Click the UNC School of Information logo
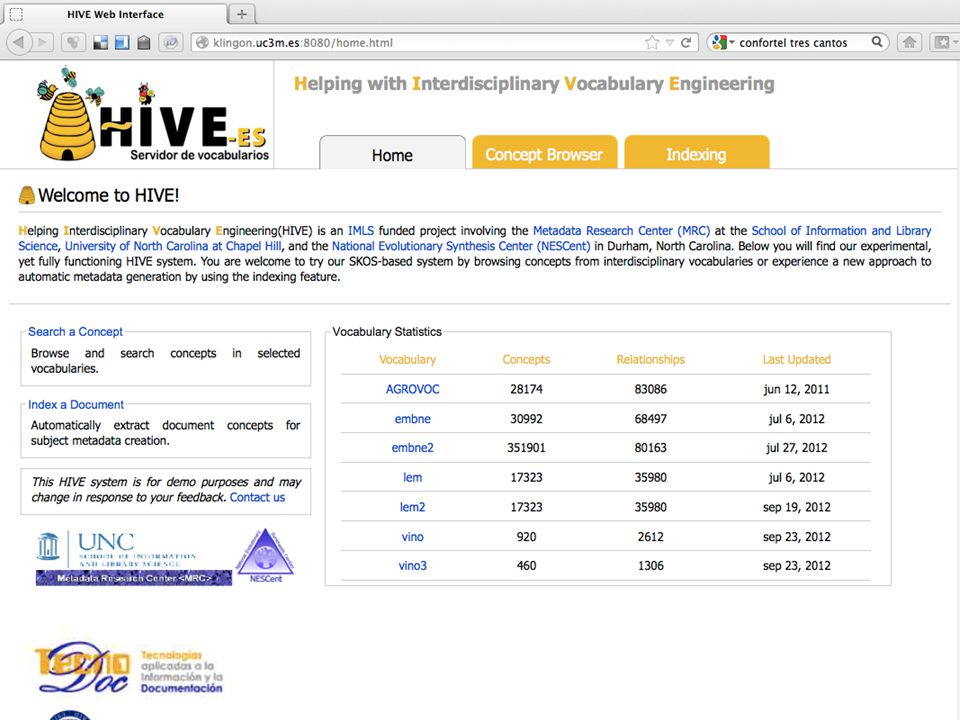 [x=116, y=548]
